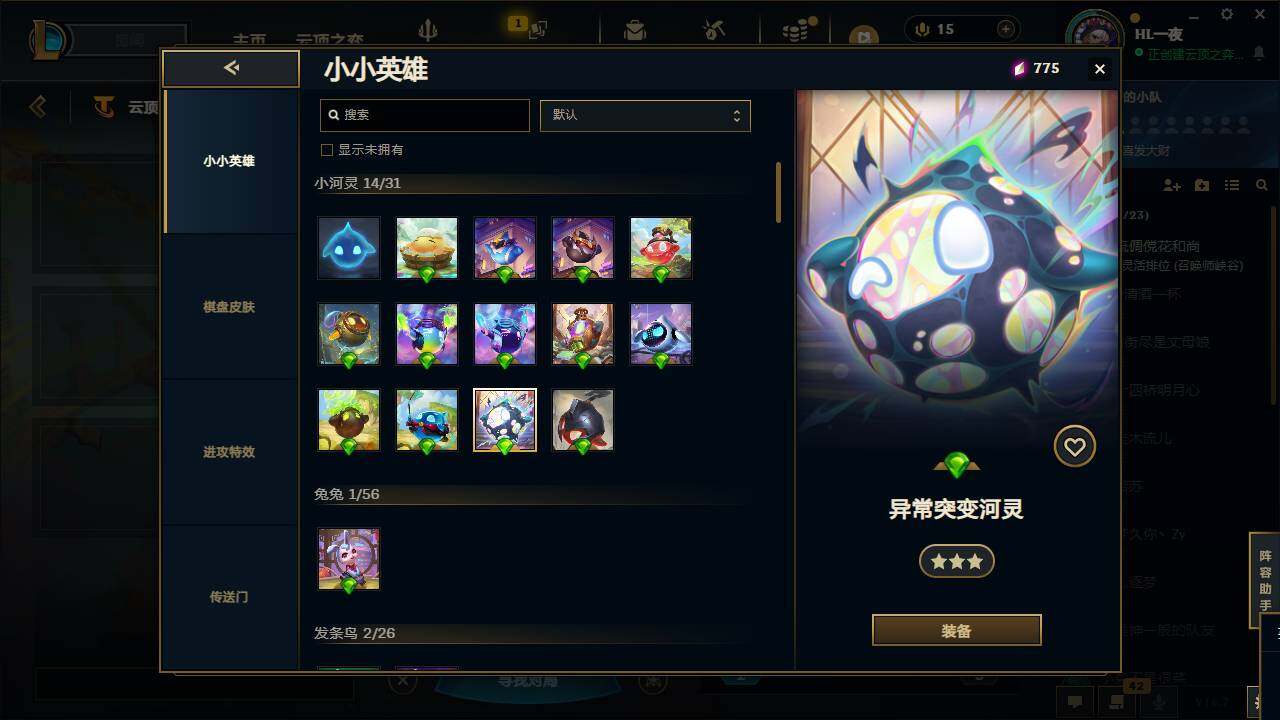Click the back arrow in modal header

[x=231, y=68]
